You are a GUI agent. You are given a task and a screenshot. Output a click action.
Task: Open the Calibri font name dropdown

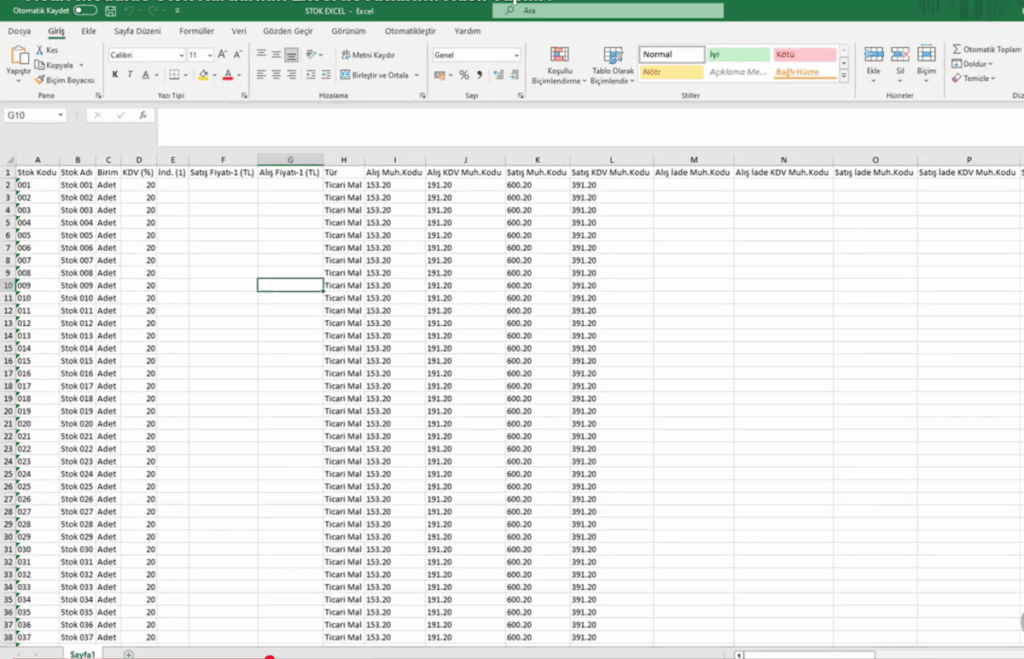[x=181, y=56]
